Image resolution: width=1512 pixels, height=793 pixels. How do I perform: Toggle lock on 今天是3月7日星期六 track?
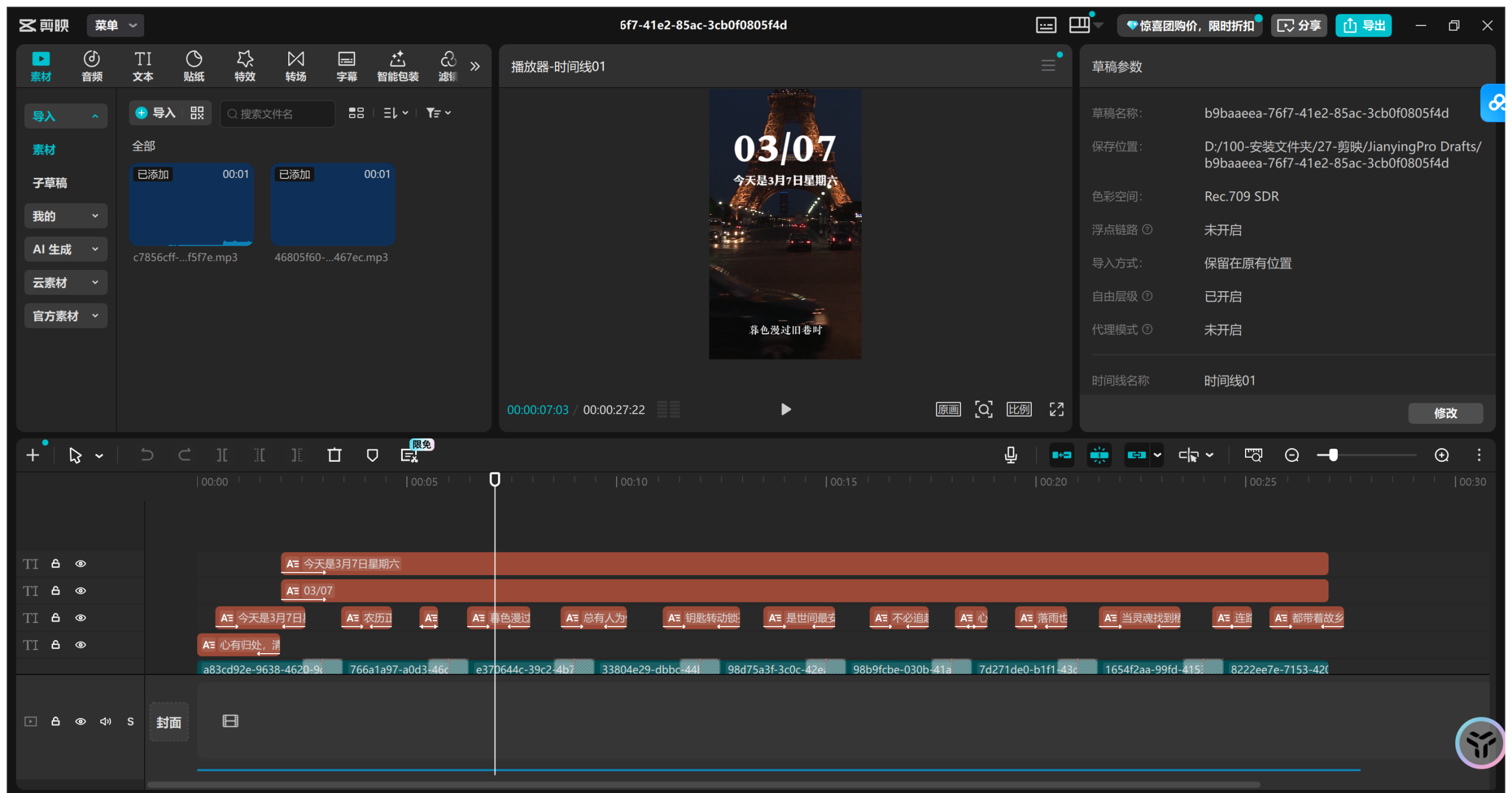(x=56, y=563)
